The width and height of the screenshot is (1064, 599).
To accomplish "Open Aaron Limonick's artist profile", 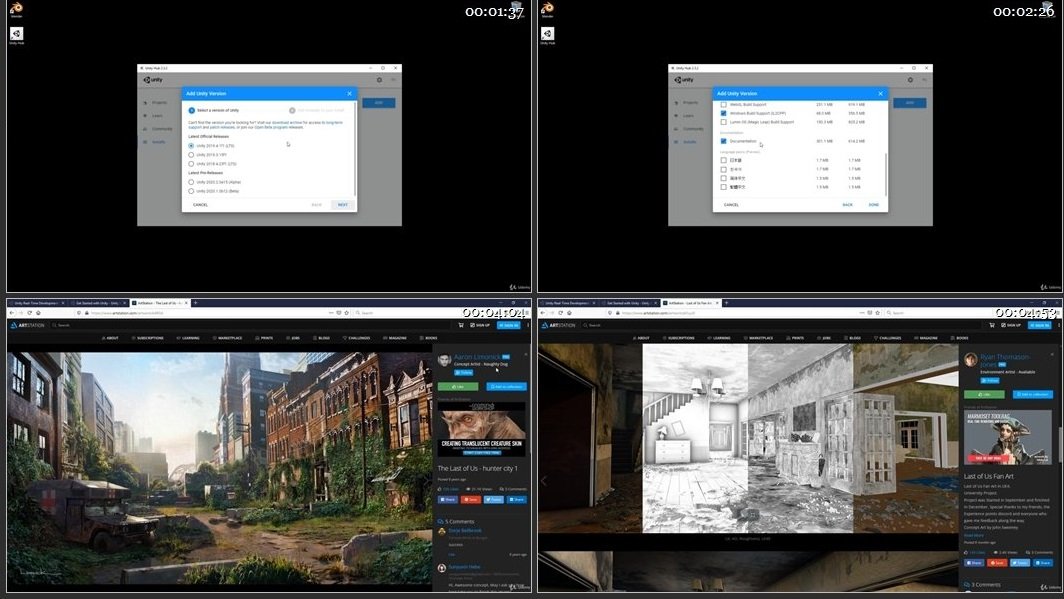I will tap(477, 357).
